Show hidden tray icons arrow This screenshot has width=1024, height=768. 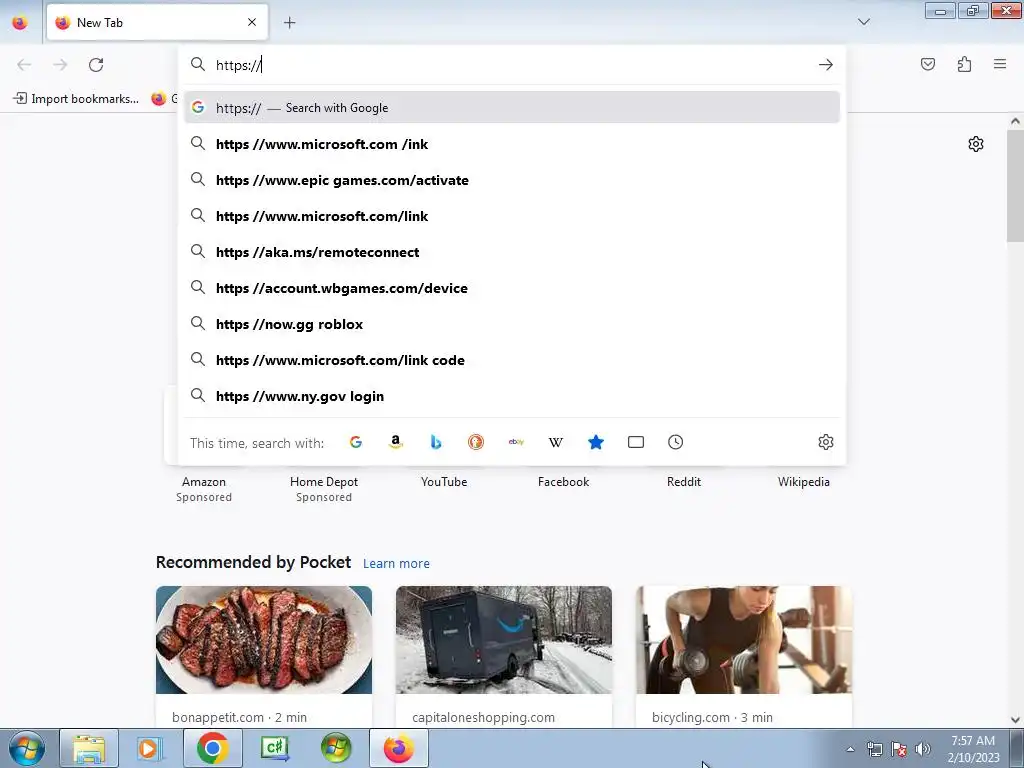850,749
